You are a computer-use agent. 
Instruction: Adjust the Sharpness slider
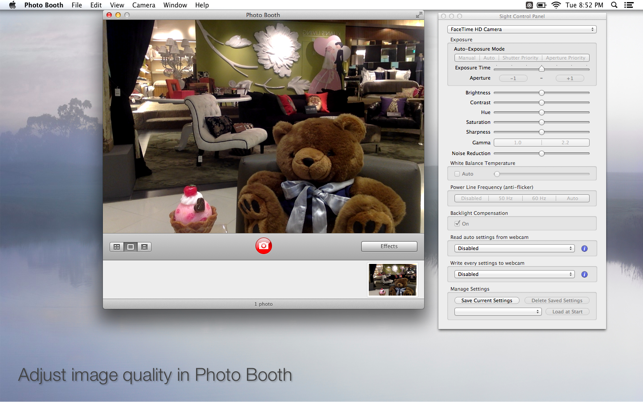pyautogui.click(x=541, y=132)
